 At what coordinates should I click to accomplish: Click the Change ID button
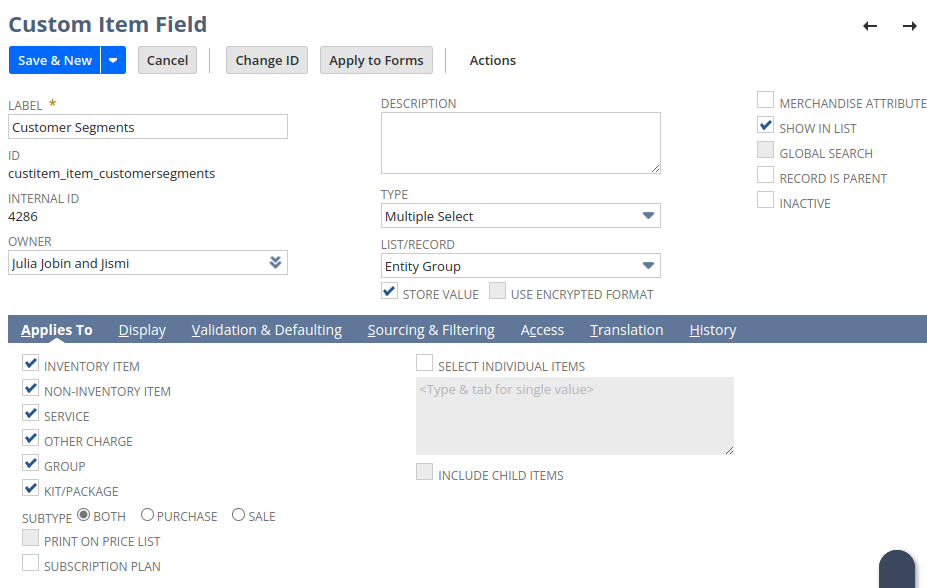click(267, 60)
